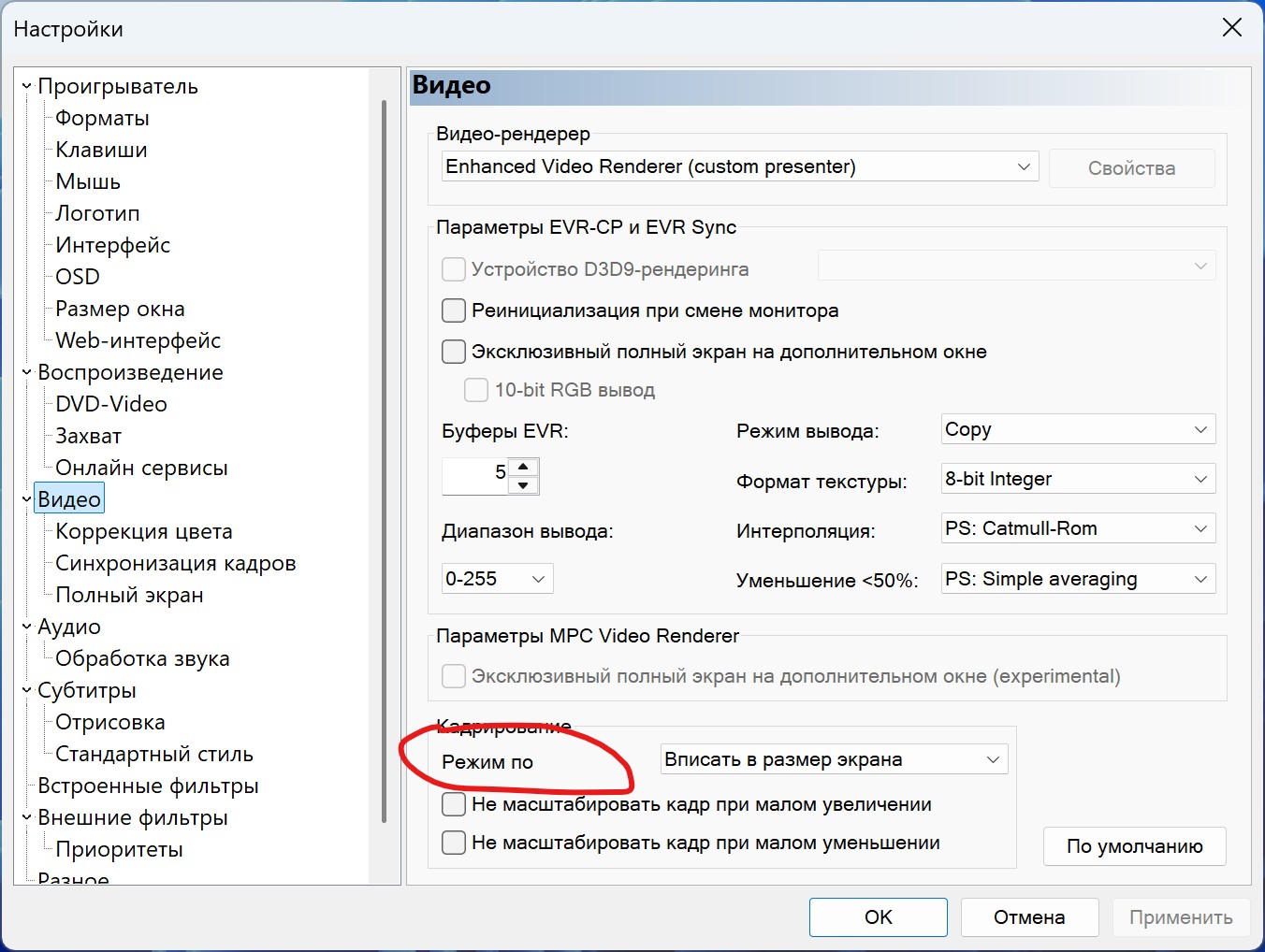Decrease EVR buffers with the down arrow
Image resolution: width=1265 pixels, height=952 pixels.
[523, 485]
